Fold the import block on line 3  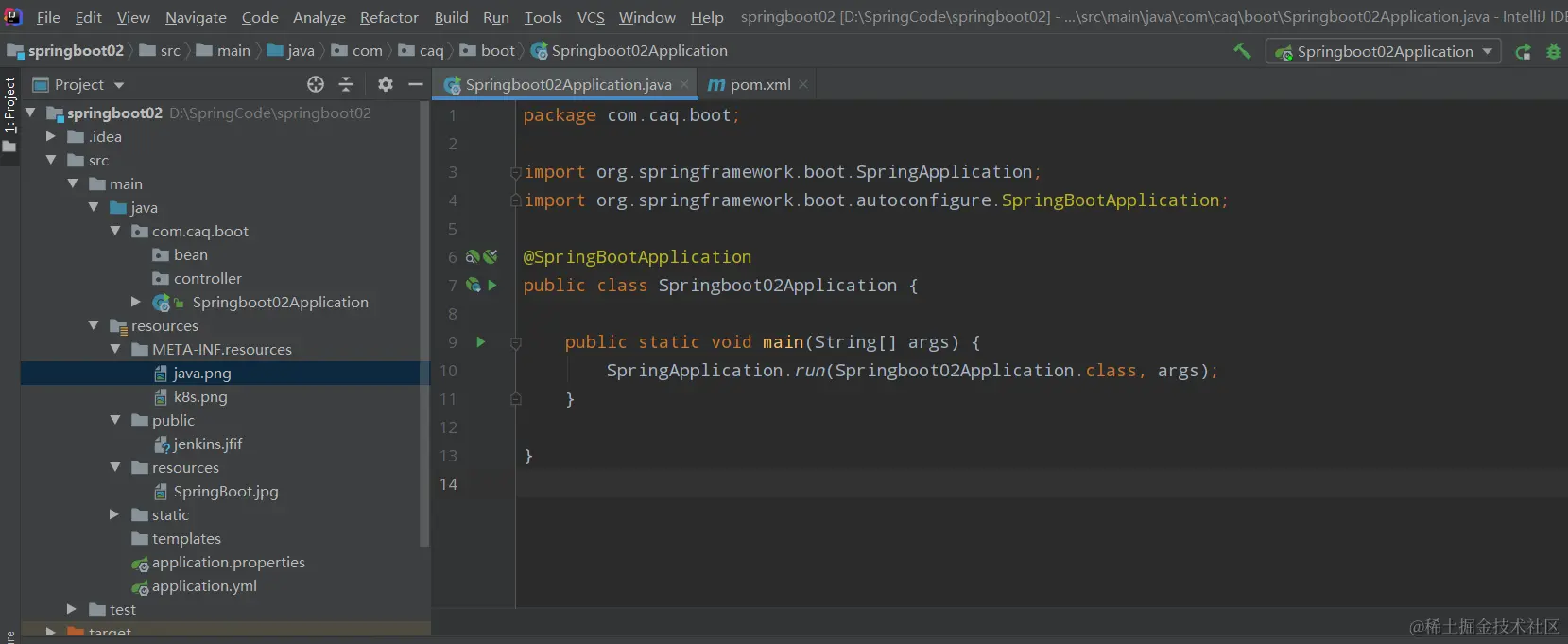[516, 172]
